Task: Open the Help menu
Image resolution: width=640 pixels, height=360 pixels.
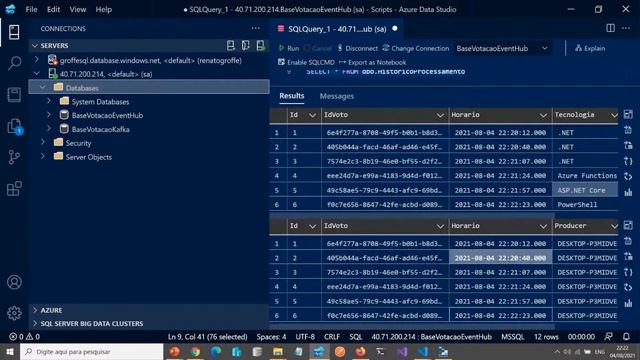Action: tap(104, 9)
